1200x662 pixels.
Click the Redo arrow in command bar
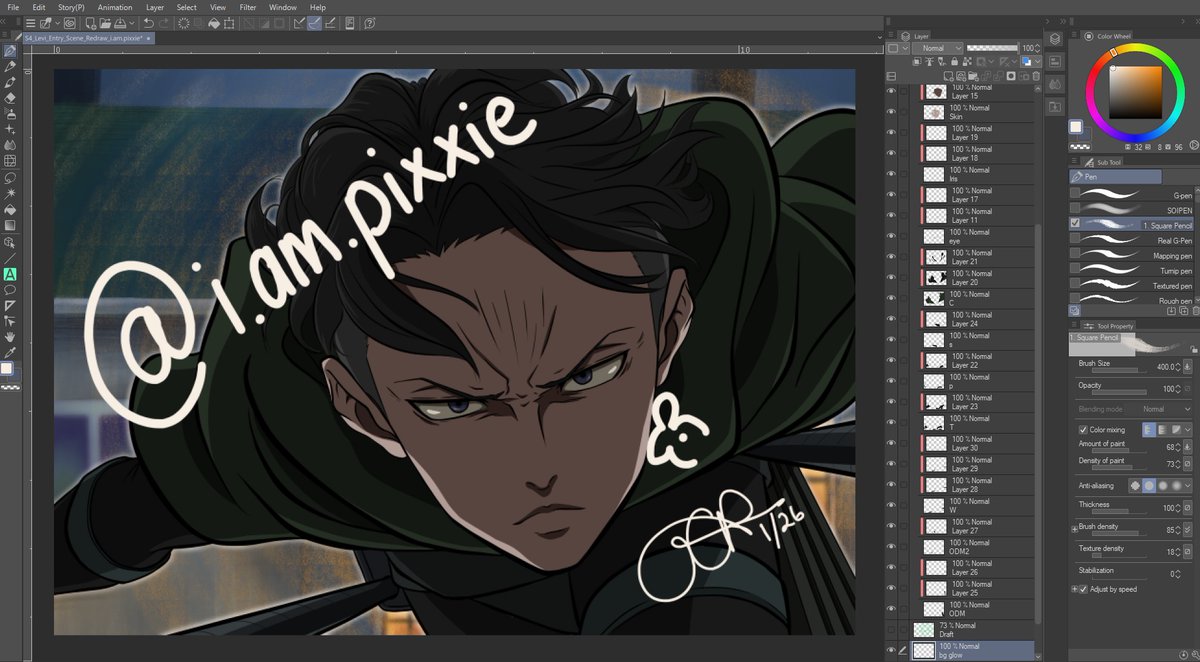pyautogui.click(x=163, y=23)
